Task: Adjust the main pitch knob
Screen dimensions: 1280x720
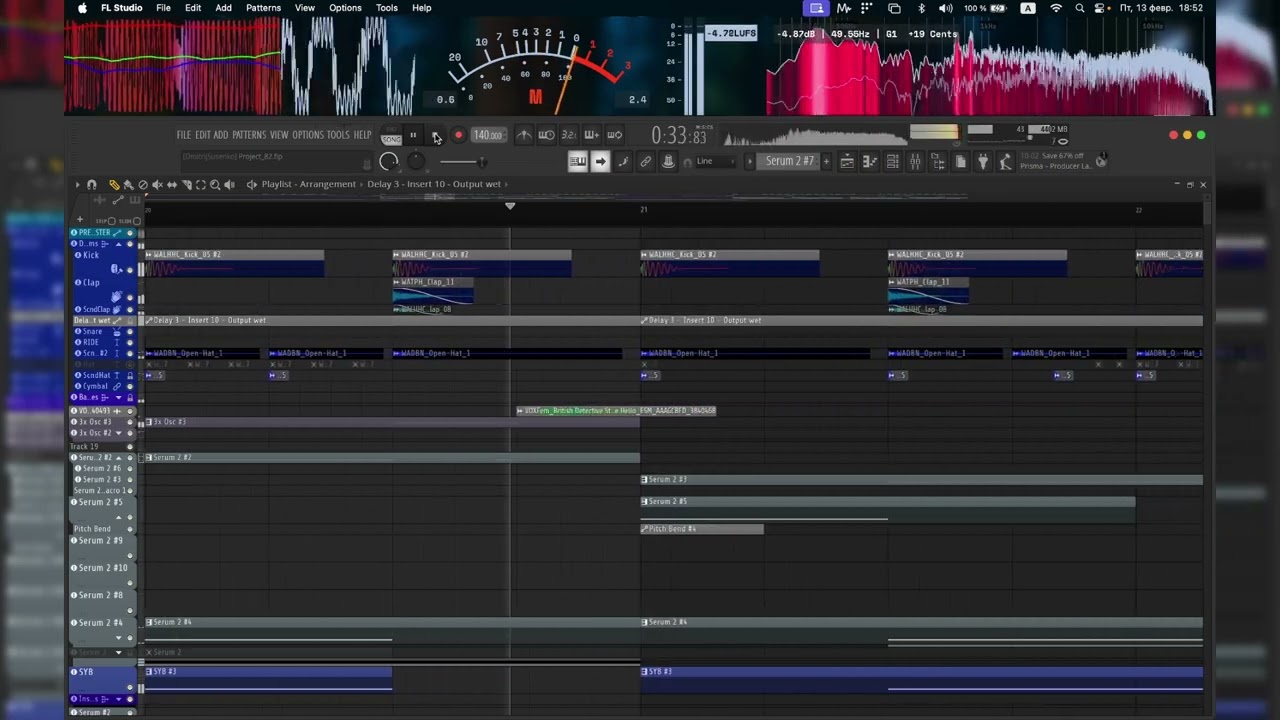Action: click(x=416, y=161)
